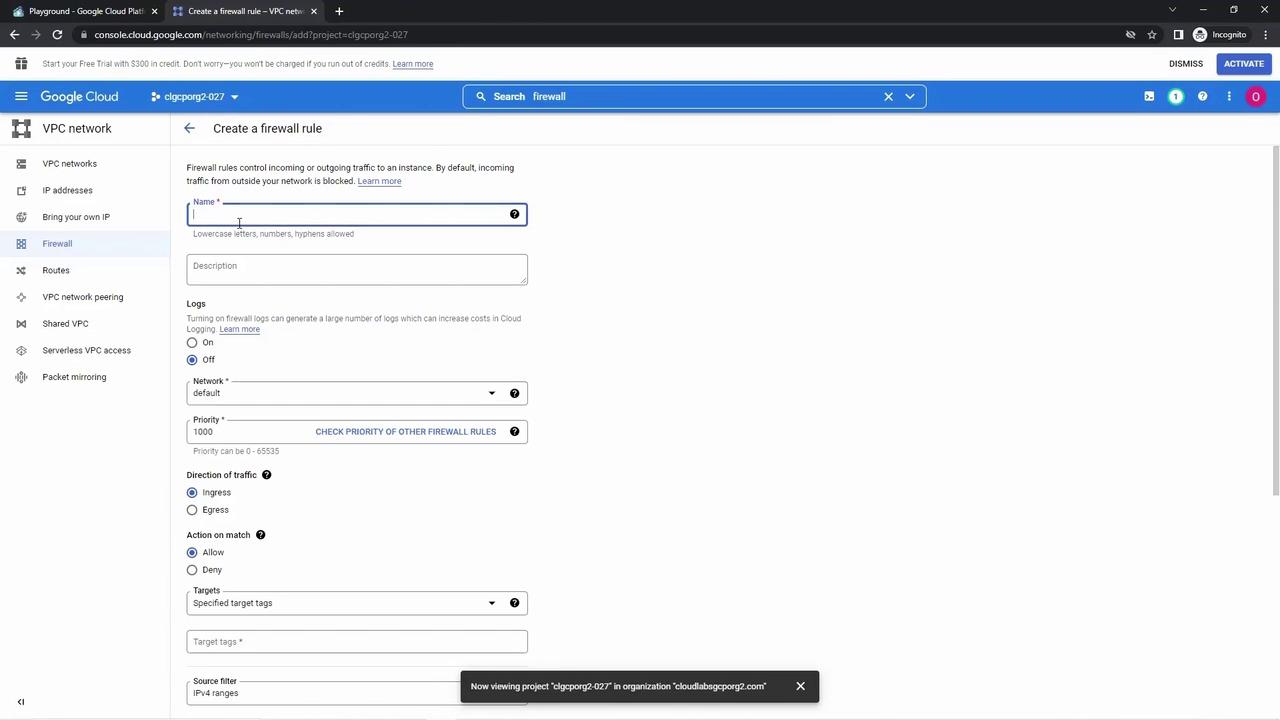Open IP addresses page
The image size is (1280, 720).
[68, 191]
